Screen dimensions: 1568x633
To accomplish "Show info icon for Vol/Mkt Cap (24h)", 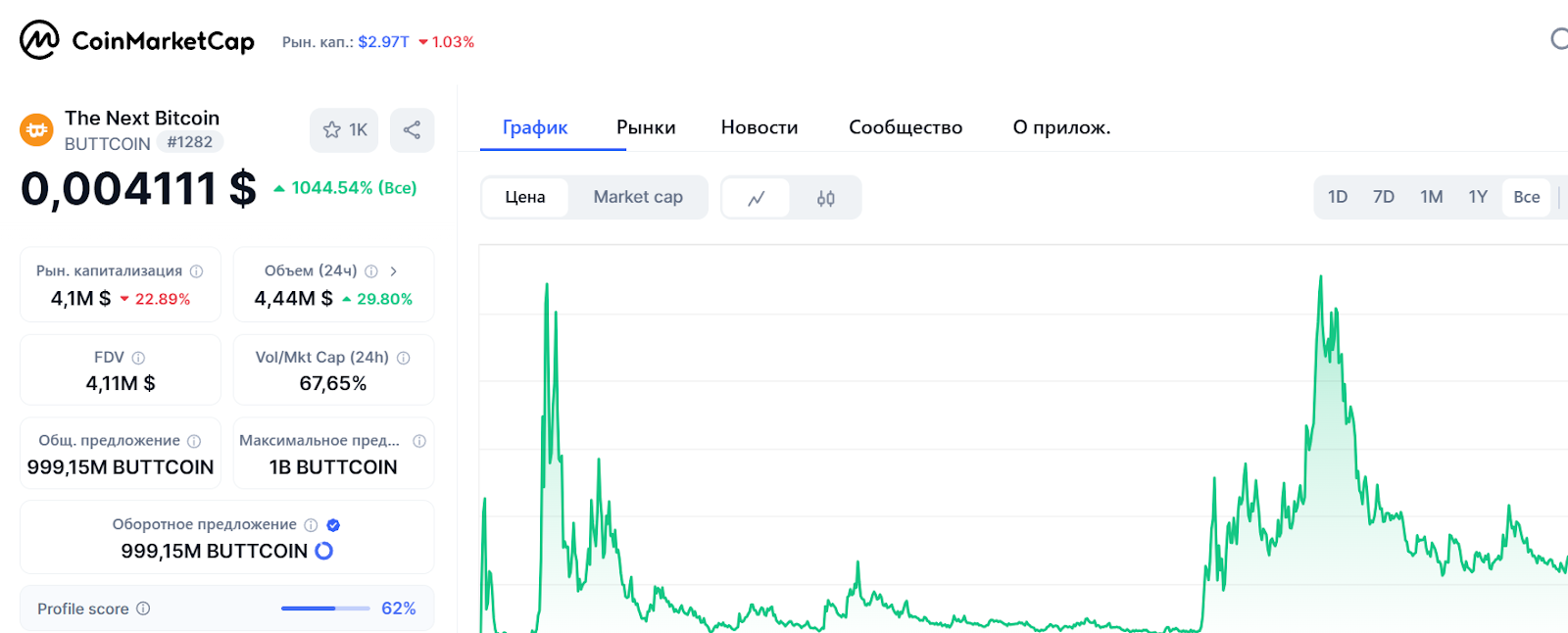I will tap(403, 359).
